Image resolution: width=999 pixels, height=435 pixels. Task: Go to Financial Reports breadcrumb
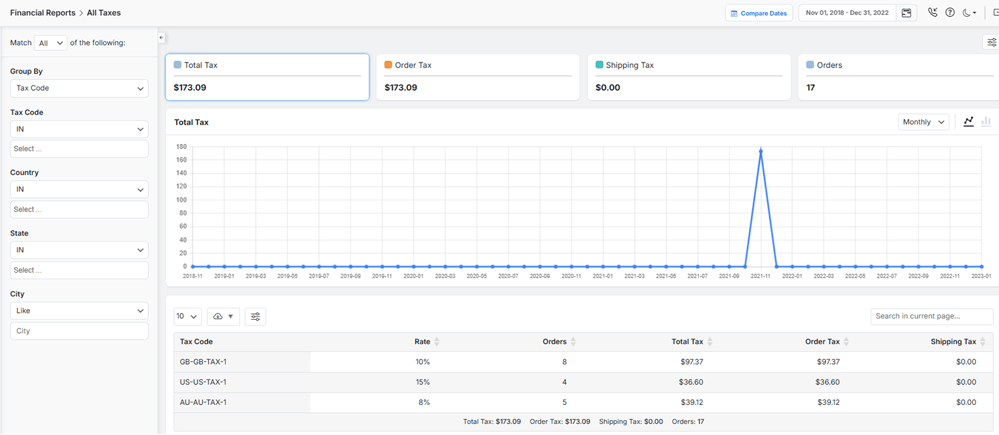(42, 13)
